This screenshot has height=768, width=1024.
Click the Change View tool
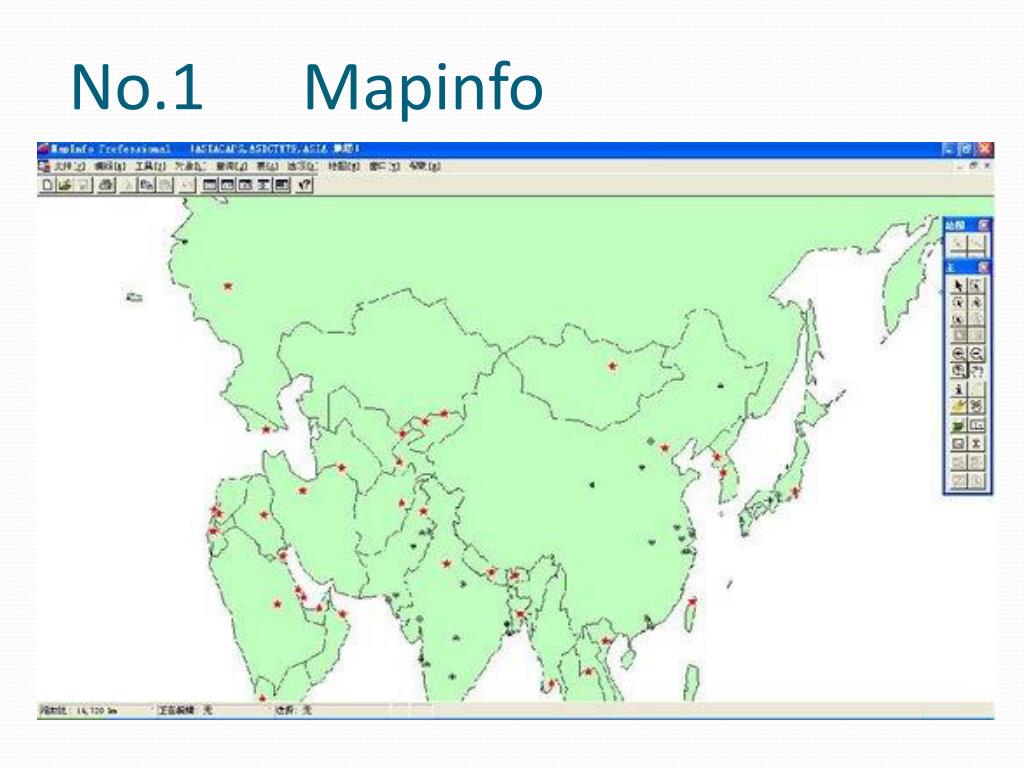coord(958,371)
